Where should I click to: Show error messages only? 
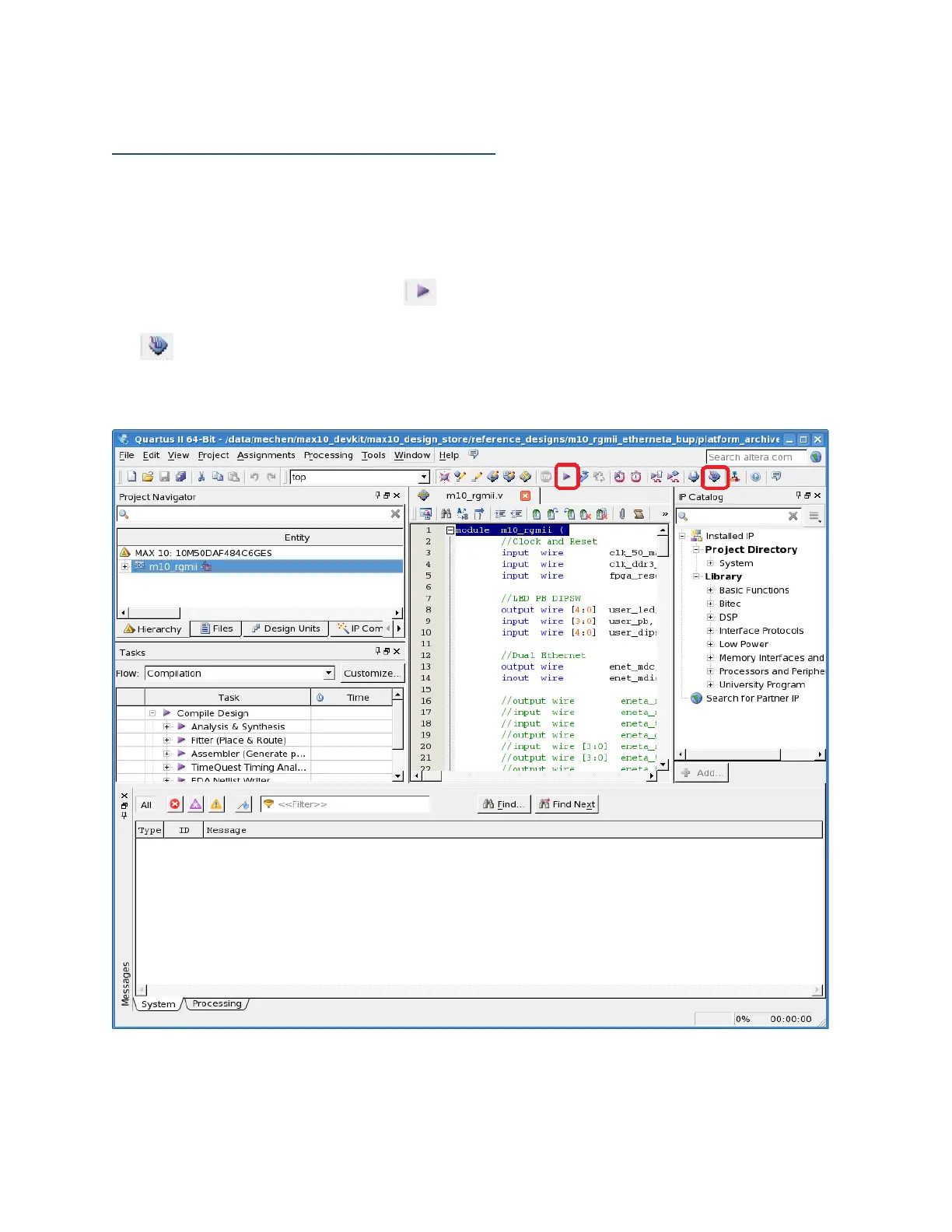[175, 804]
